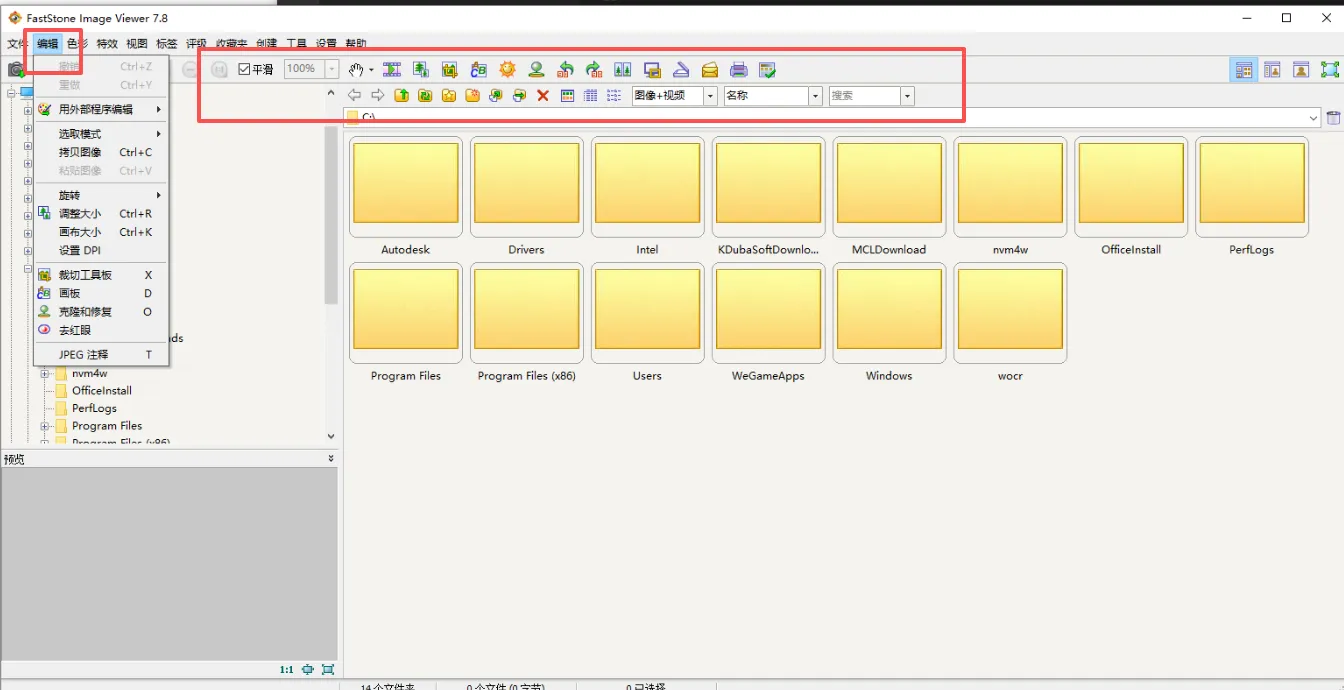
Task: Choose 用外部程序编辑 from Edit menu
Action: click(x=101, y=109)
